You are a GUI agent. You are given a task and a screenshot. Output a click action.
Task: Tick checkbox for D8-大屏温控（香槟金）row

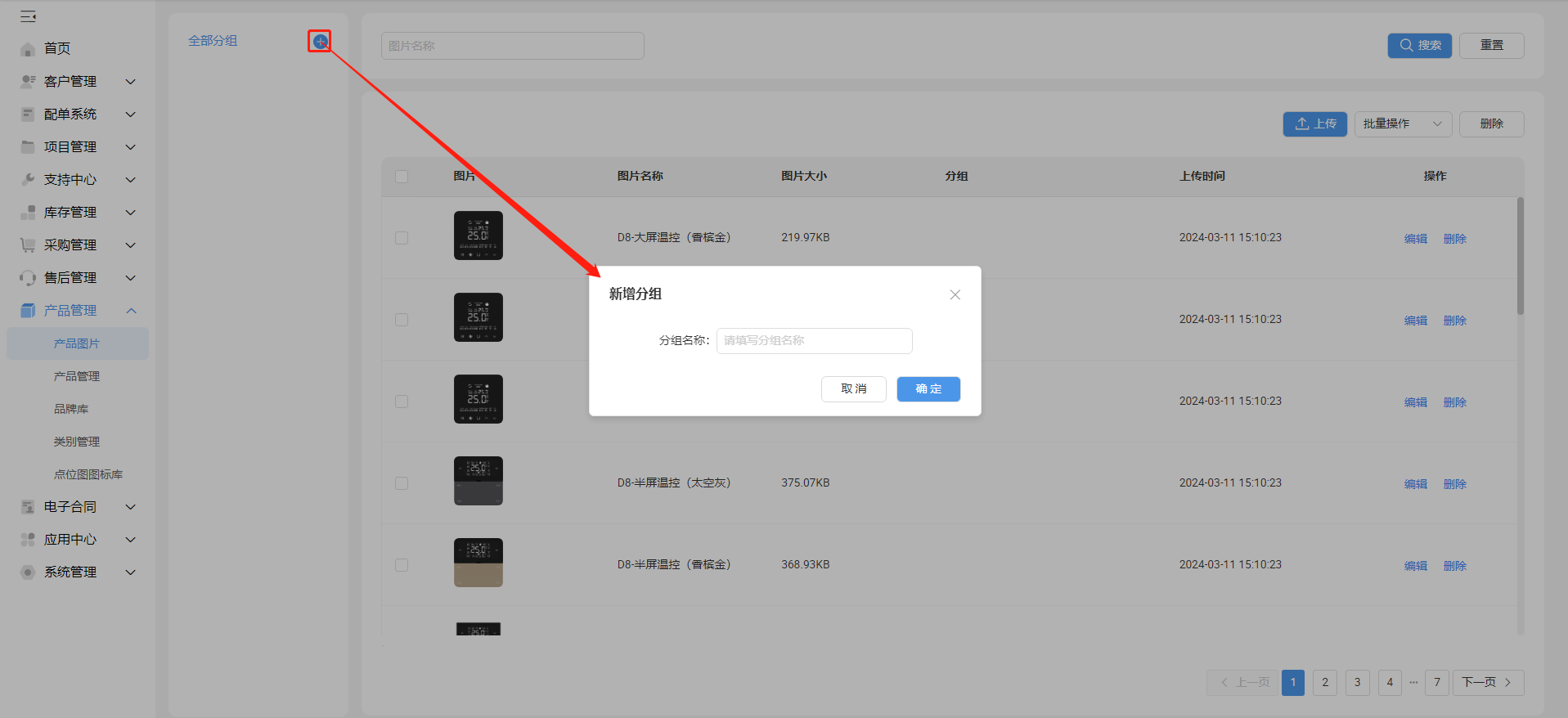coord(402,238)
